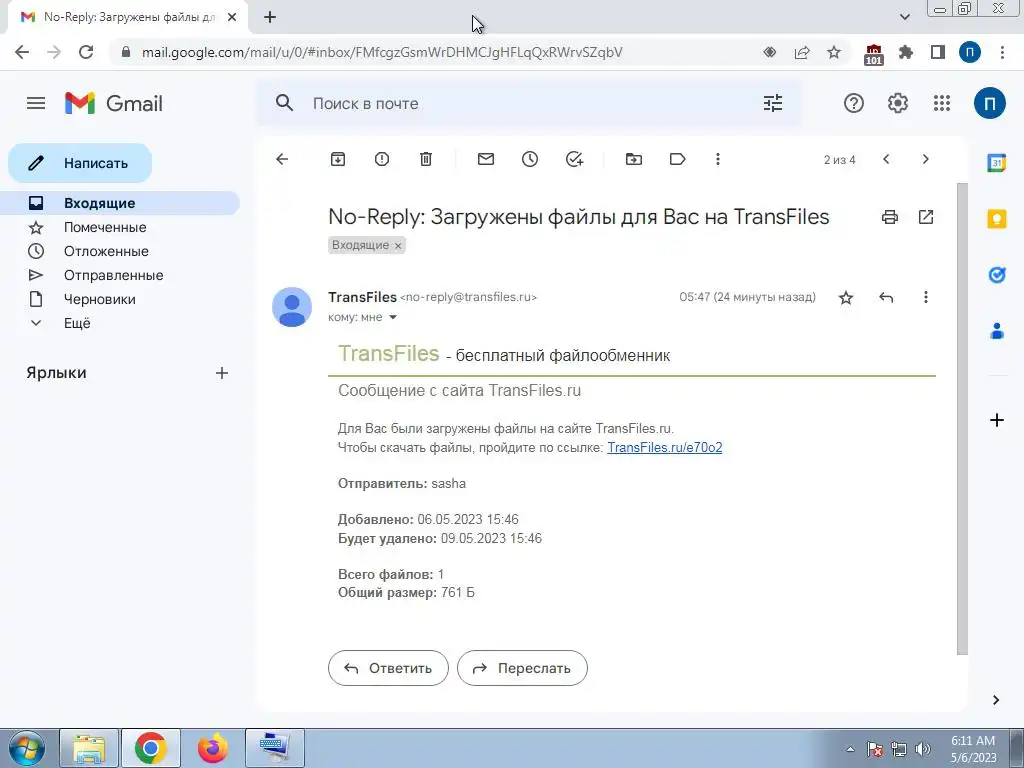Open Chrome extensions puzzle icon
The height and width of the screenshot is (768, 1024).
906,52
